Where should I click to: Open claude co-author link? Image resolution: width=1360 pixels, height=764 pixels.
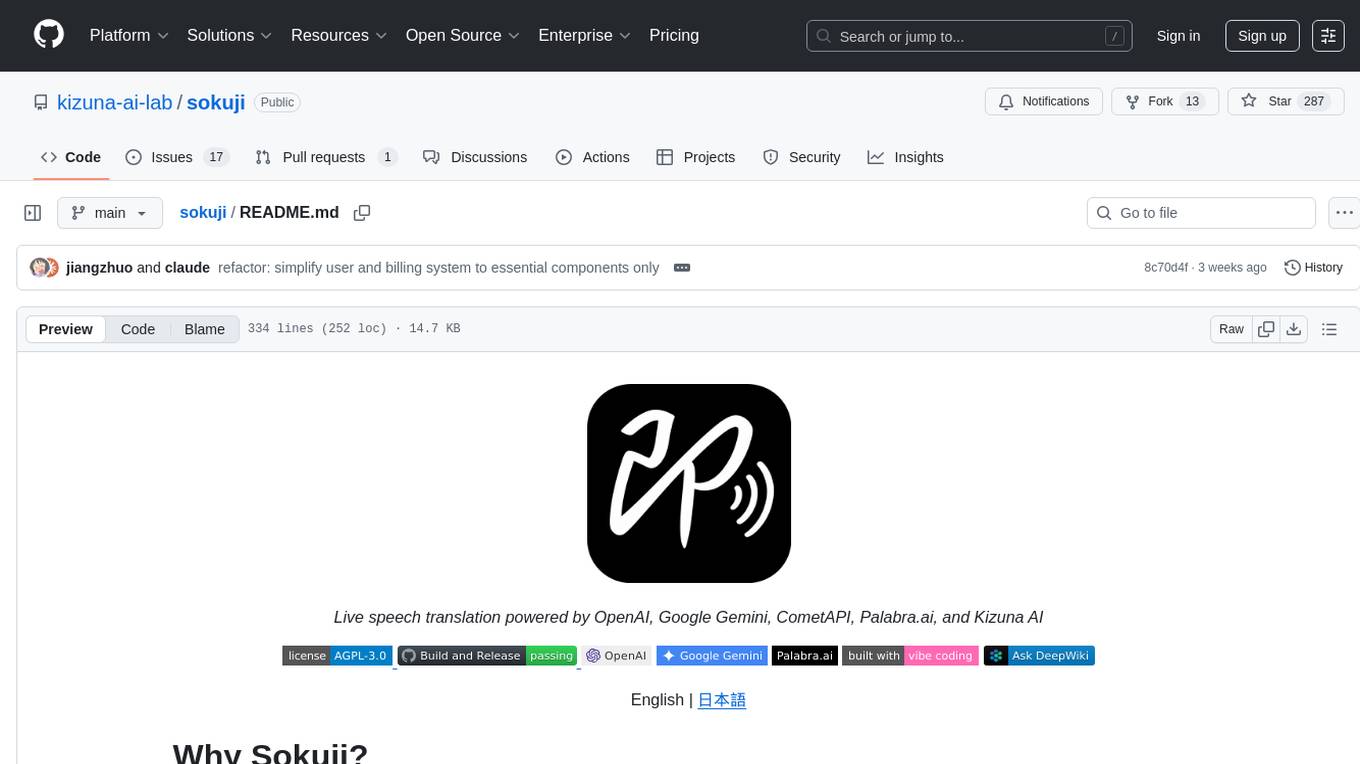click(187, 267)
